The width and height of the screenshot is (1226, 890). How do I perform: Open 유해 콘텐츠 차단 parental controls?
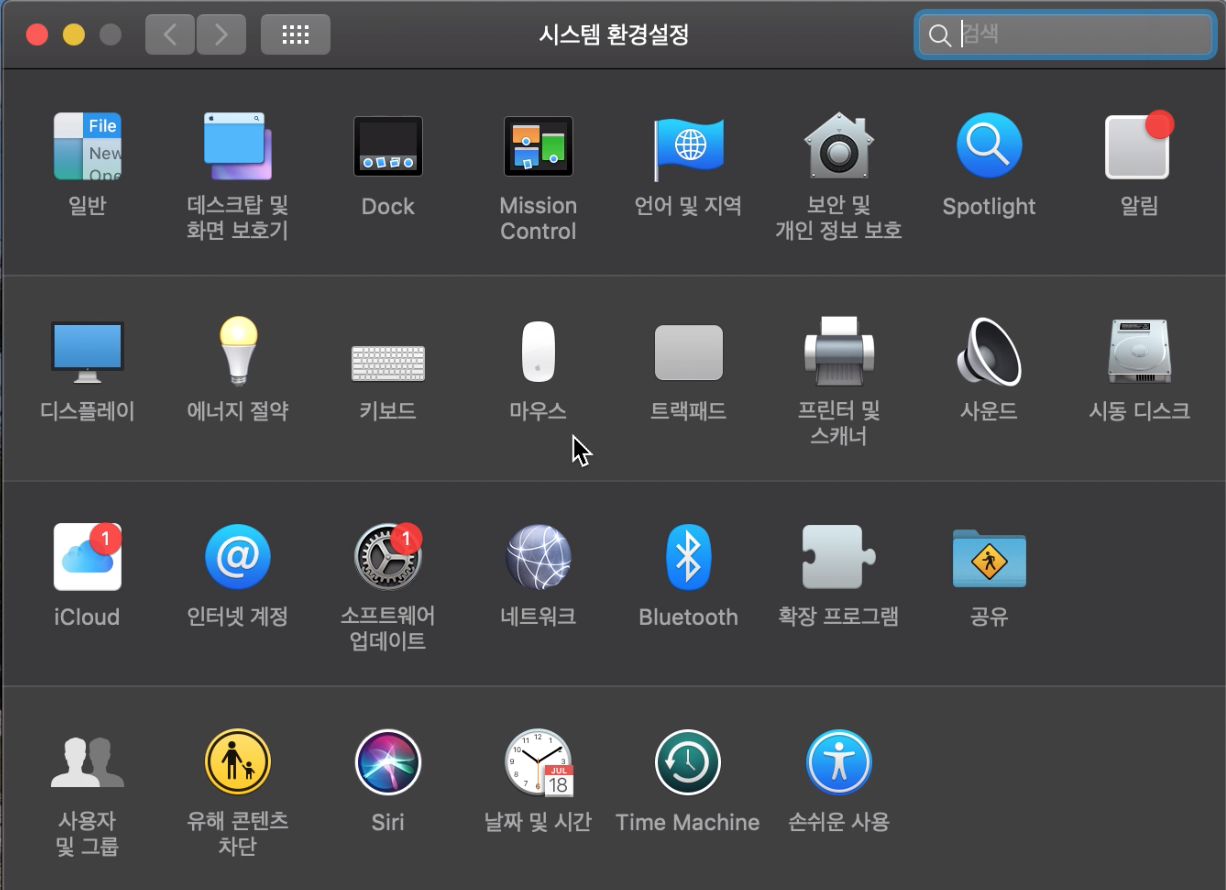pos(238,763)
